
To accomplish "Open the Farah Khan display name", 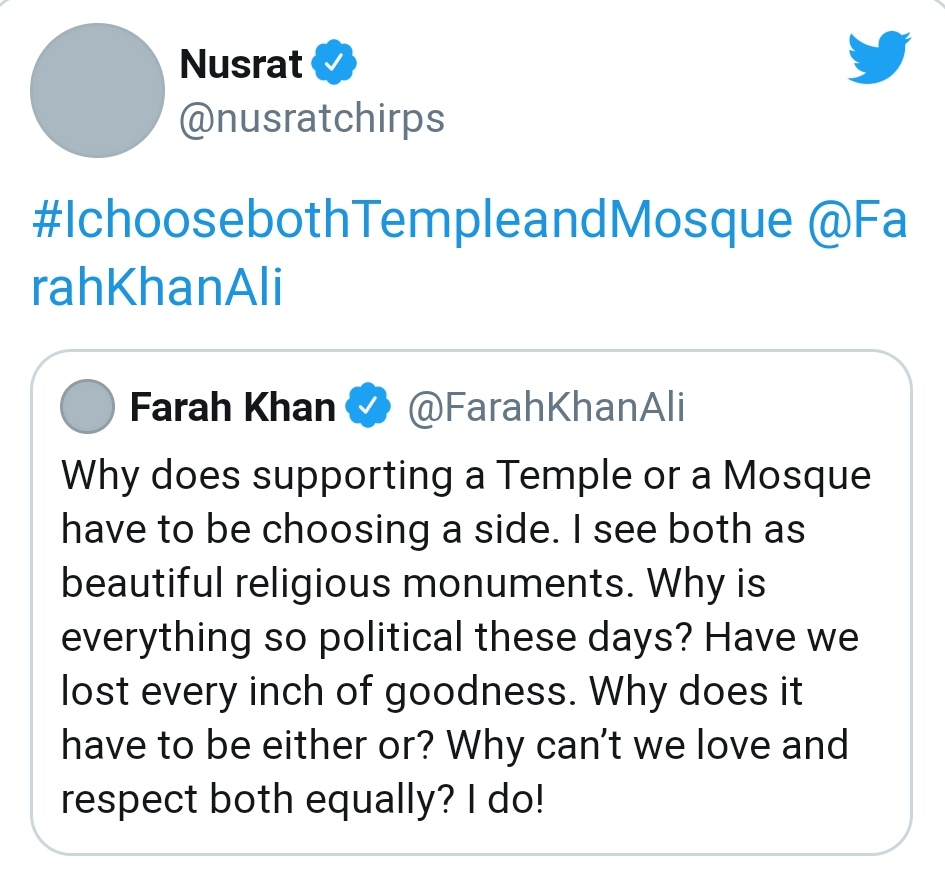I will click(x=233, y=407).
